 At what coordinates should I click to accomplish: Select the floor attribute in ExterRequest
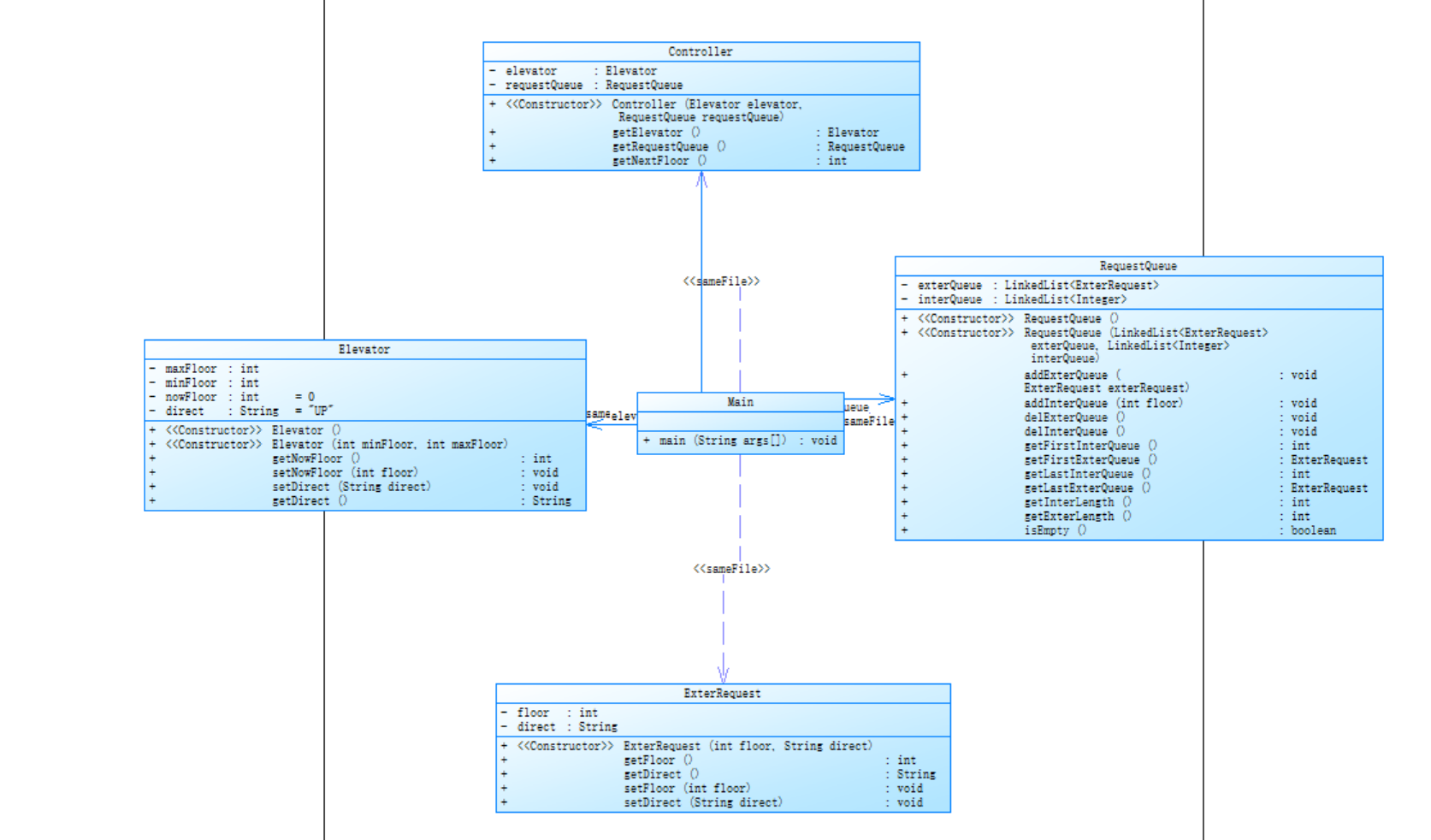tap(533, 713)
